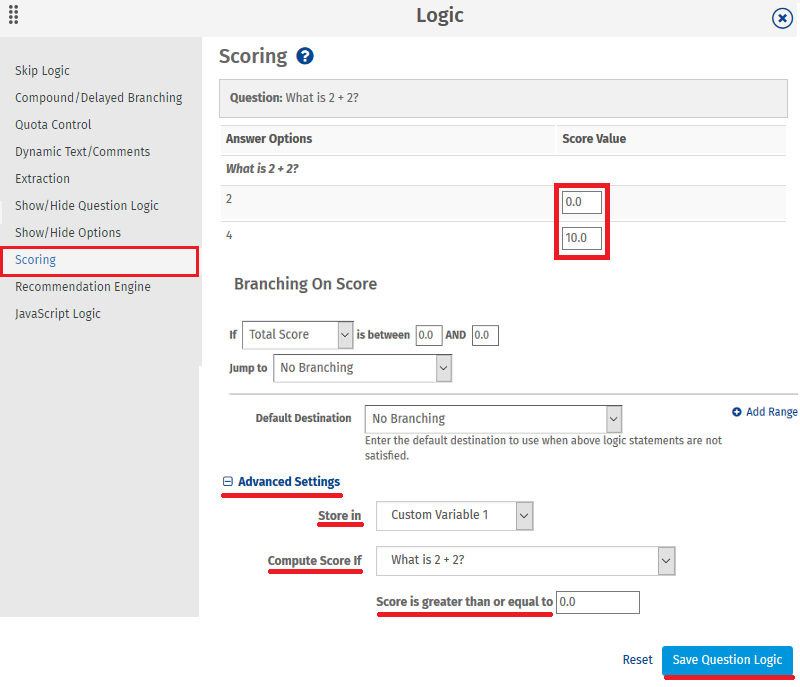Click the Scoring help question mark icon
Screen dimensions: 800x687
click(x=305, y=57)
